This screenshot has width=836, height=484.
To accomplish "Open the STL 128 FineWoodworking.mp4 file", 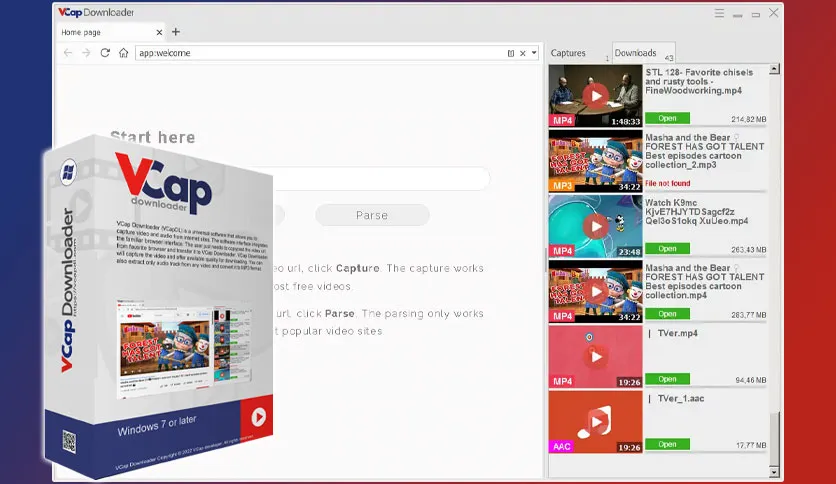I will point(668,118).
